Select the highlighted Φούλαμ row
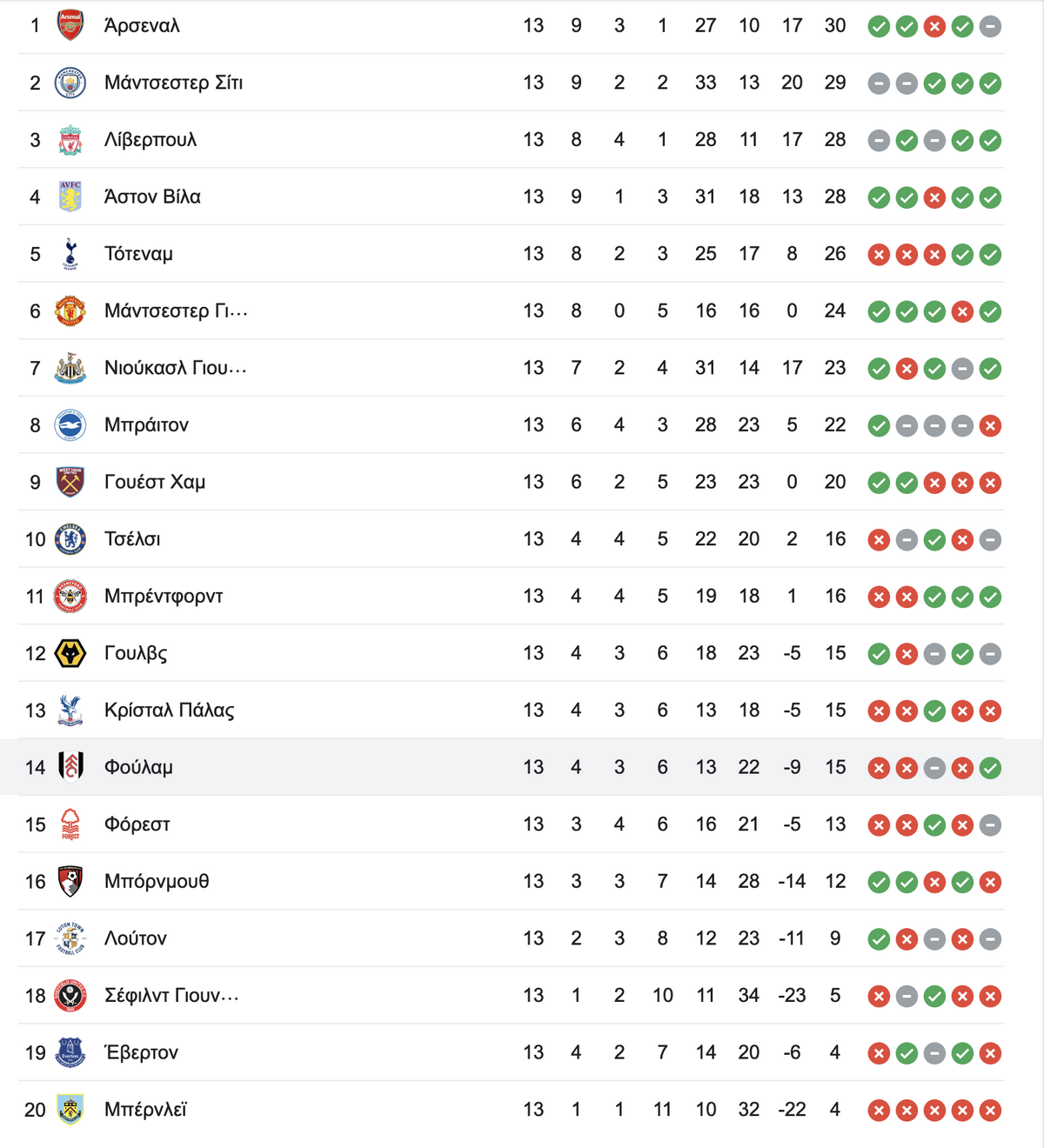Viewport: 1044px width, 1148px height. [522, 767]
